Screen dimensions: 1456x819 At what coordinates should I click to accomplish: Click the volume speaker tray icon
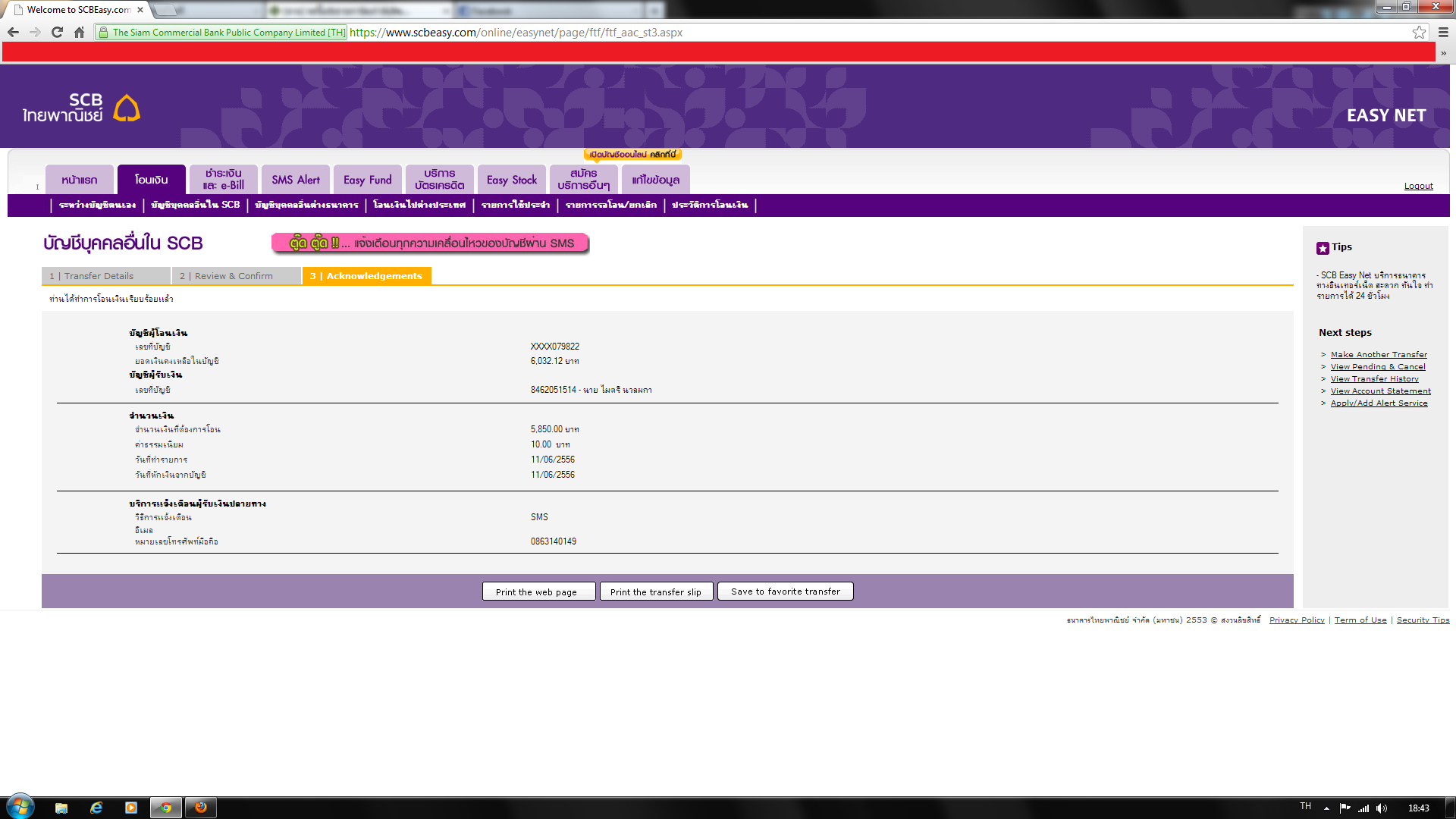(1381, 808)
